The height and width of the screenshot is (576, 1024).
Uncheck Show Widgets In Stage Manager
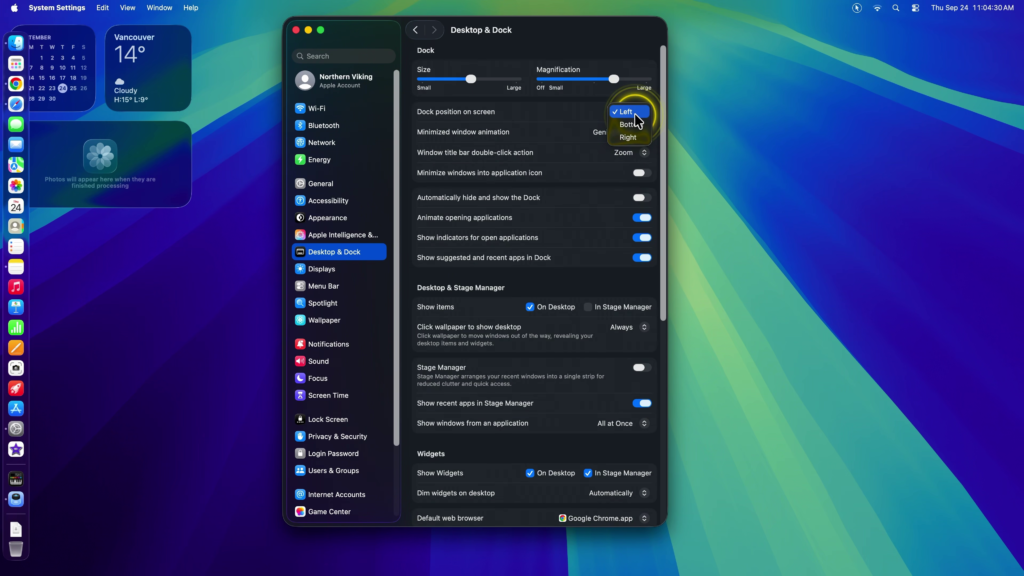click(x=588, y=473)
